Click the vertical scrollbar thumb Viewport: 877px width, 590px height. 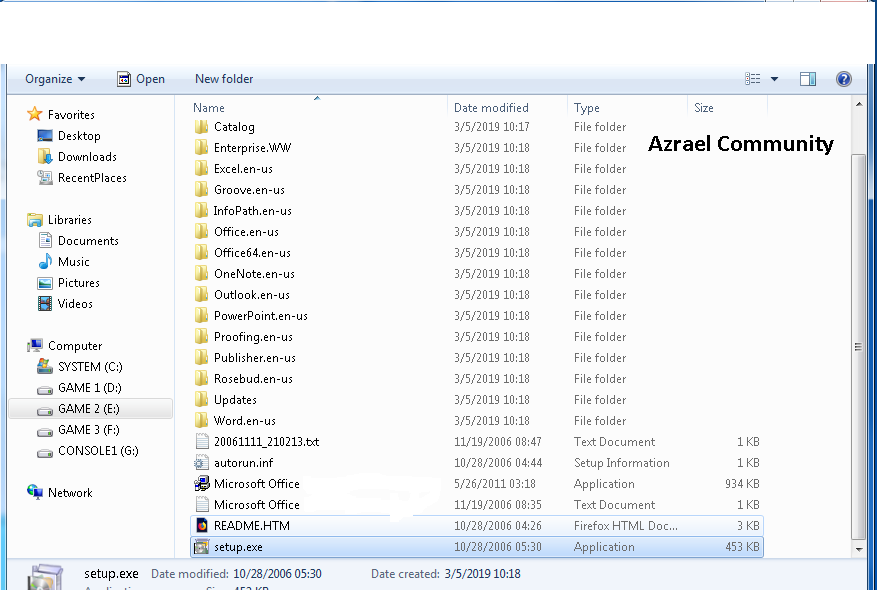(859, 347)
